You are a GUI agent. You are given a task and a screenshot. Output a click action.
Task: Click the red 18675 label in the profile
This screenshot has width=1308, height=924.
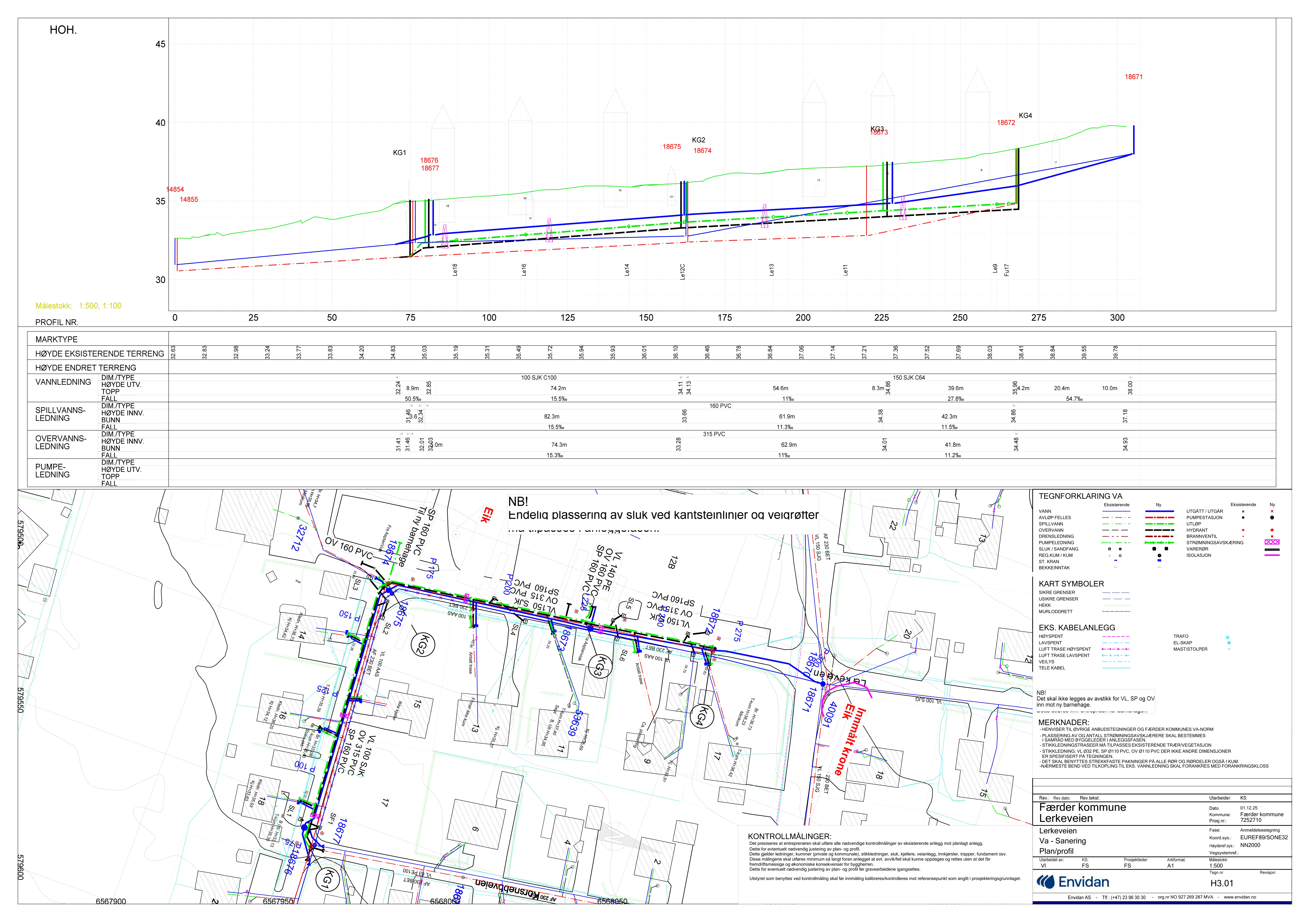coord(672,147)
